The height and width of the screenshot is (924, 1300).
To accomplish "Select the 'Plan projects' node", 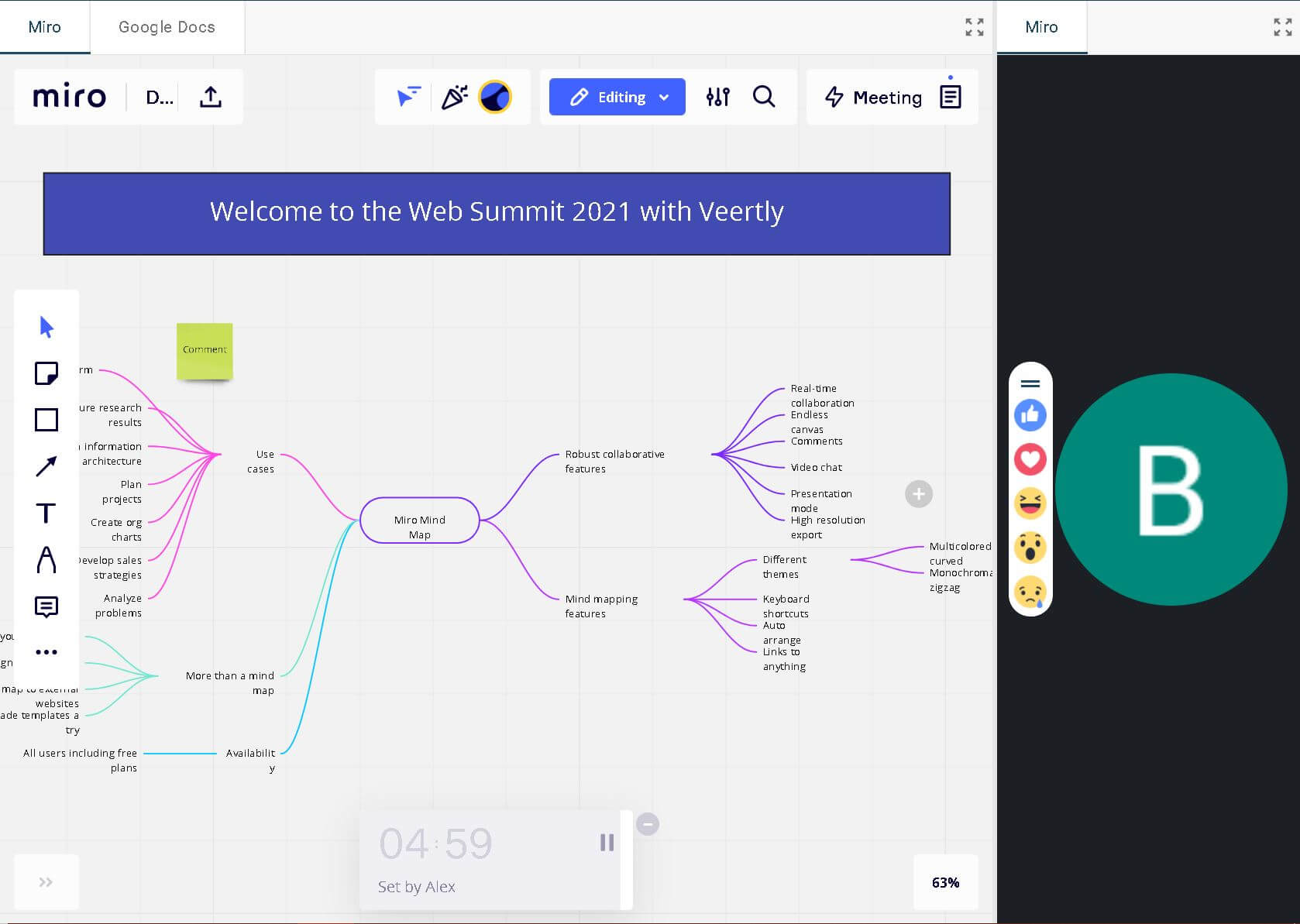I will pos(122,492).
